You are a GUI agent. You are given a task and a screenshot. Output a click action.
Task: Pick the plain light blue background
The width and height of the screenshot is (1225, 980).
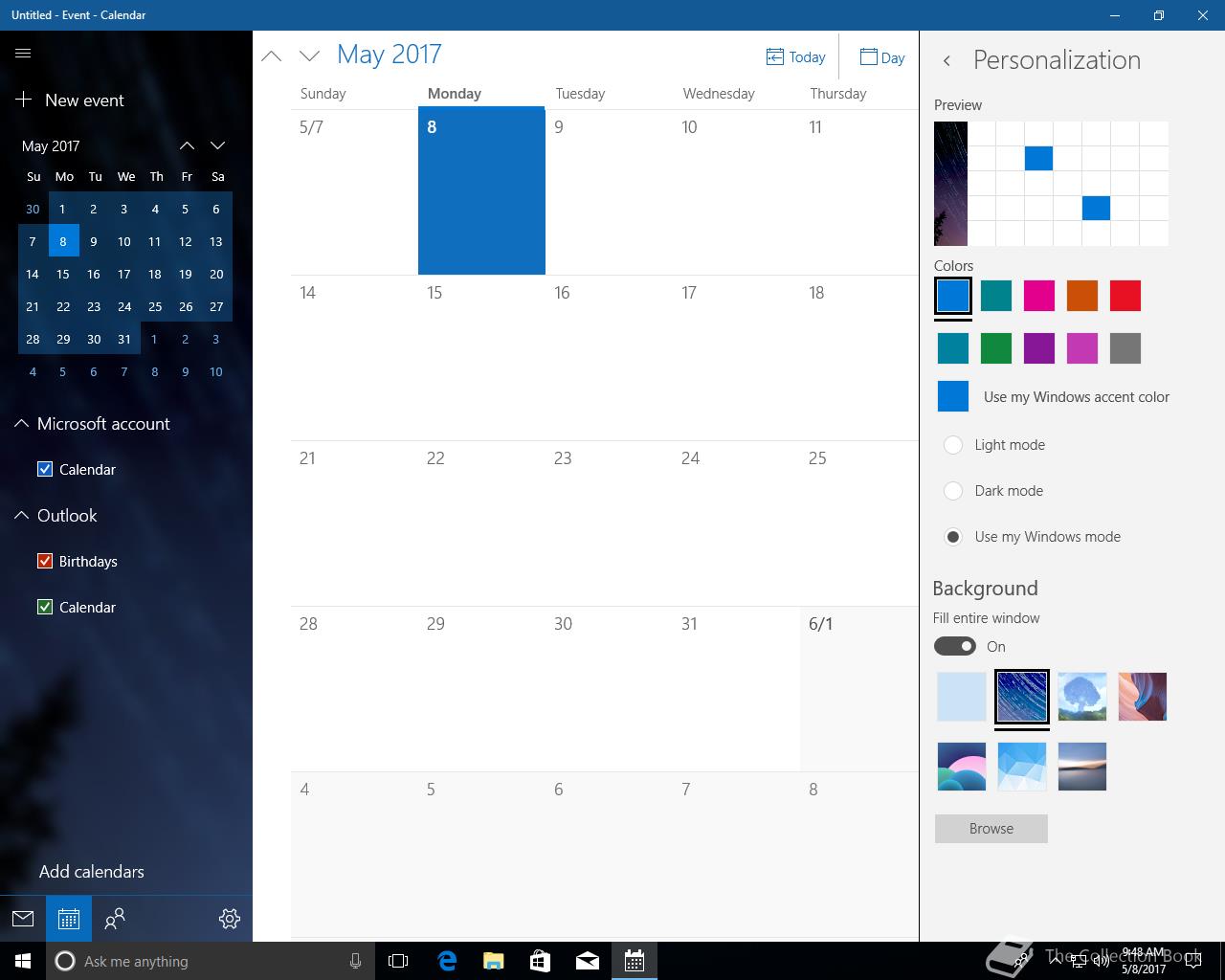pyautogui.click(x=962, y=697)
